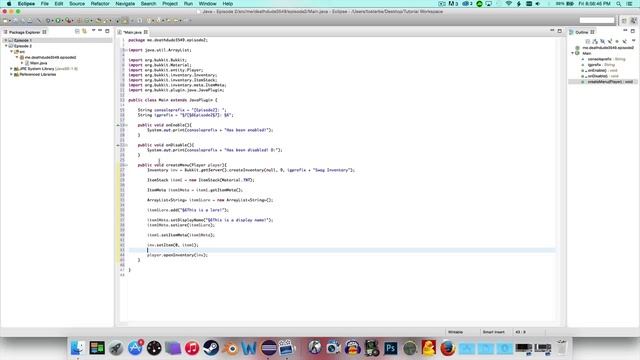
Task: Expand Referenced Libraries node
Action: (x=11, y=75)
